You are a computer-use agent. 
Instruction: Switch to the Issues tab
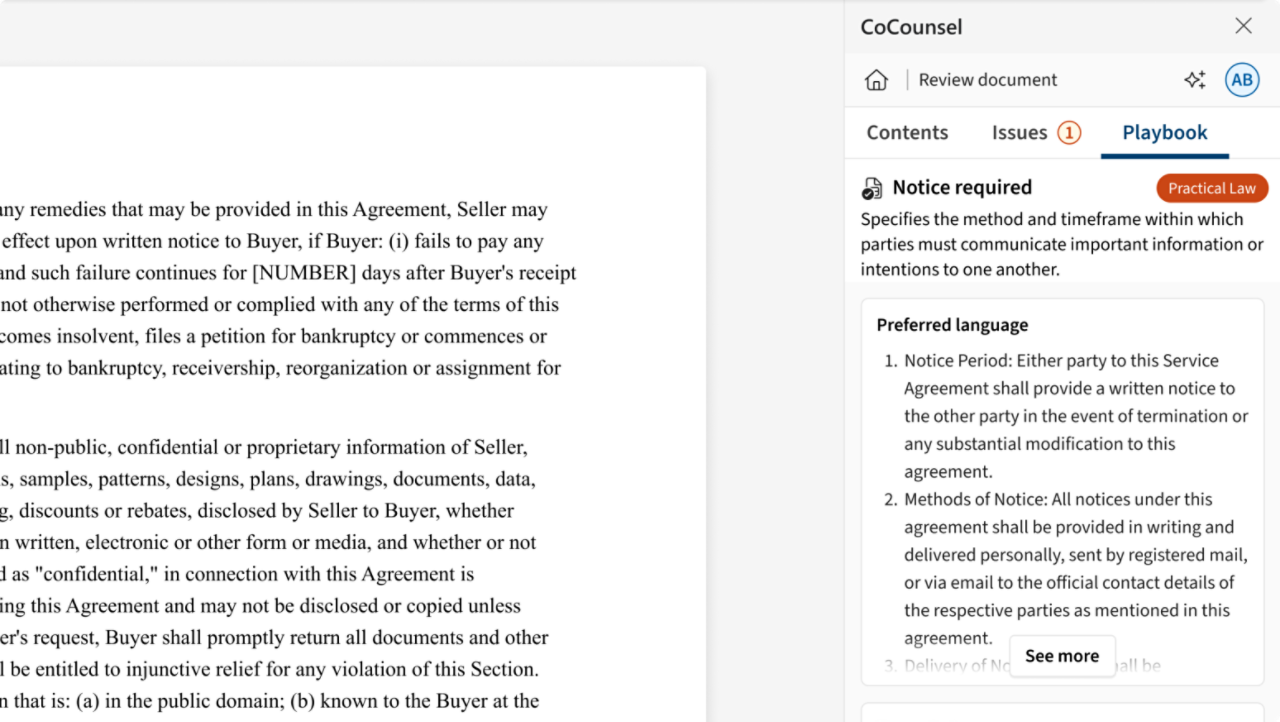(1036, 132)
